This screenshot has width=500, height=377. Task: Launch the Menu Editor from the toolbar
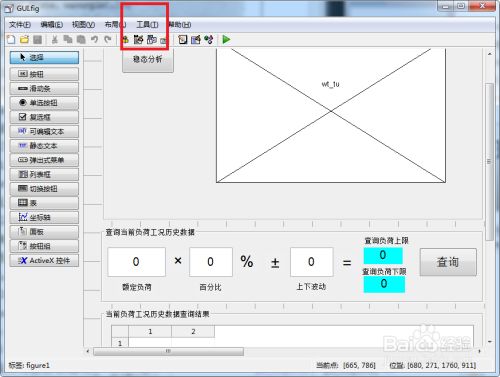138,40
